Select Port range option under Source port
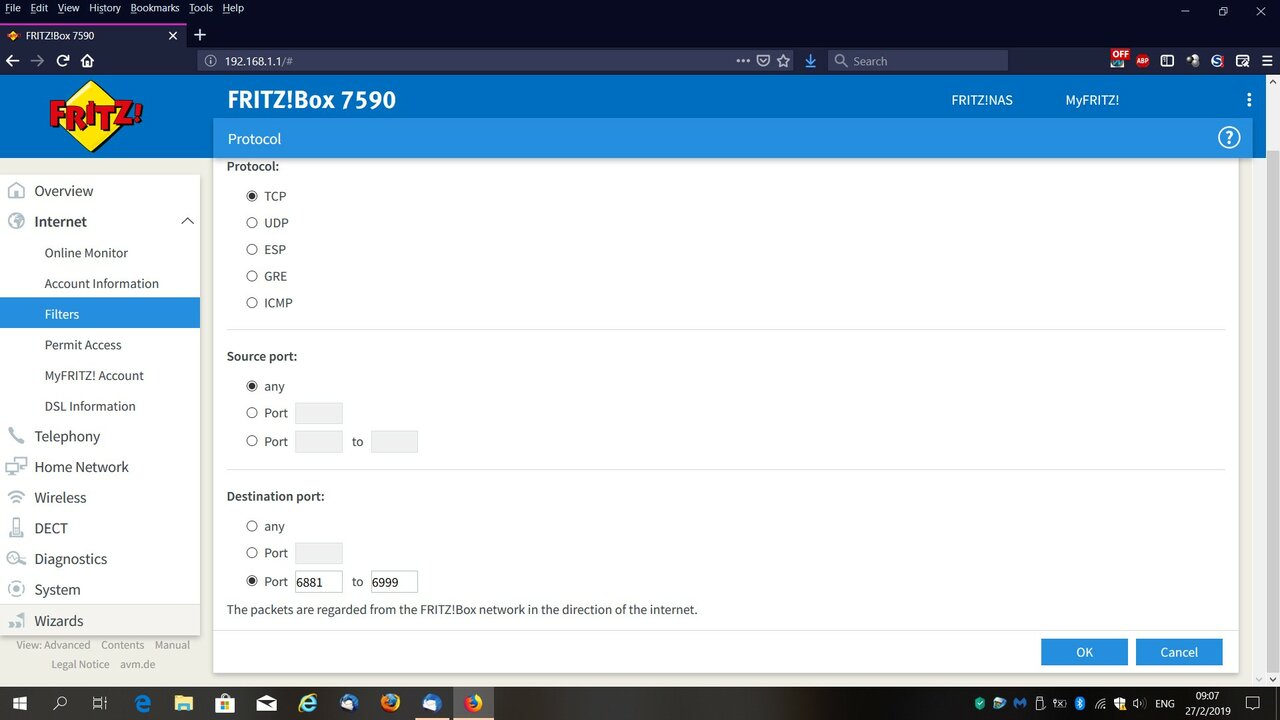Image resolution: width=1280 pixels, height=720 pixels. coord(252,441)
